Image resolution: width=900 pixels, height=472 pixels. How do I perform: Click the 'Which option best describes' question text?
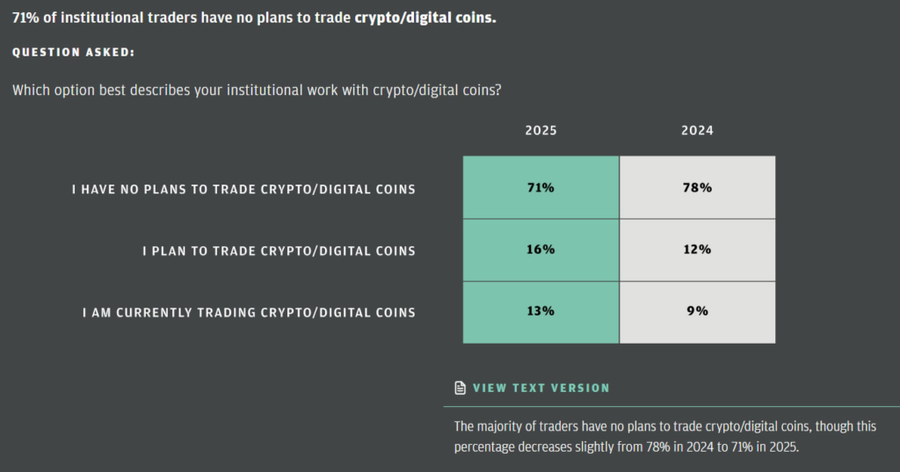(257, 90)
